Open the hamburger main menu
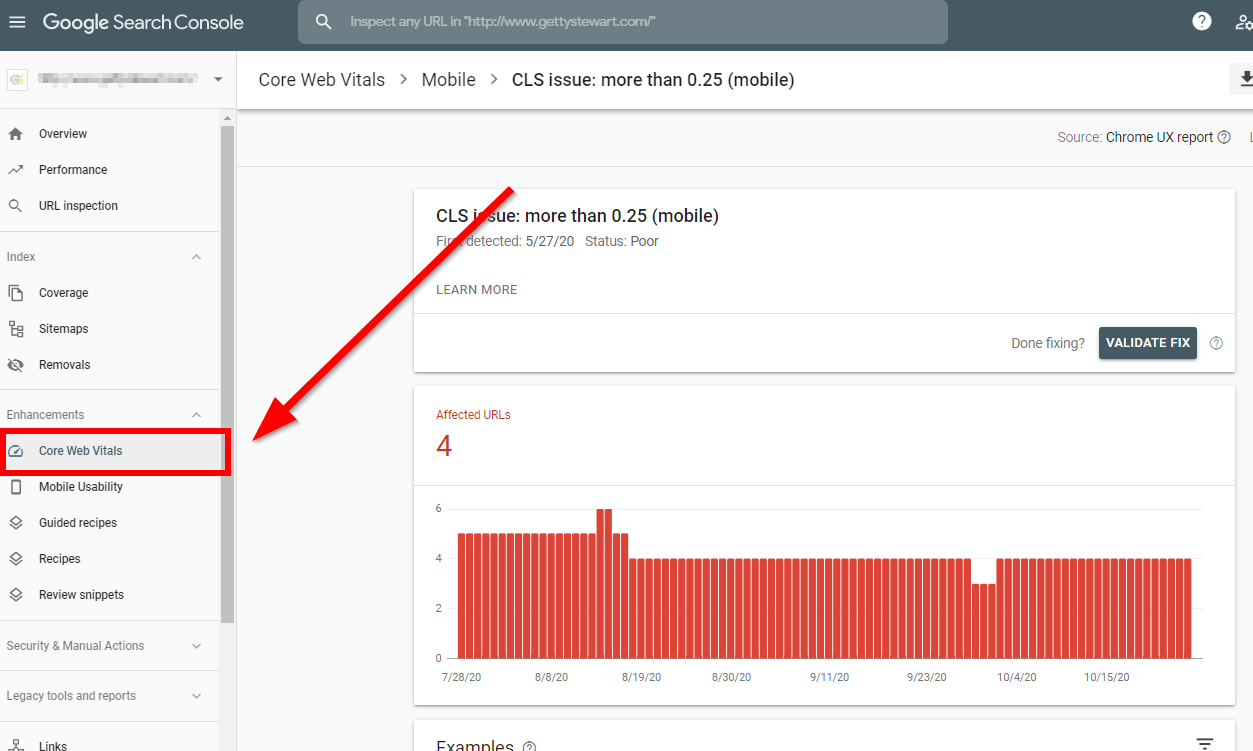Screen dimensions: 1253x751 [x=17, y=22]
